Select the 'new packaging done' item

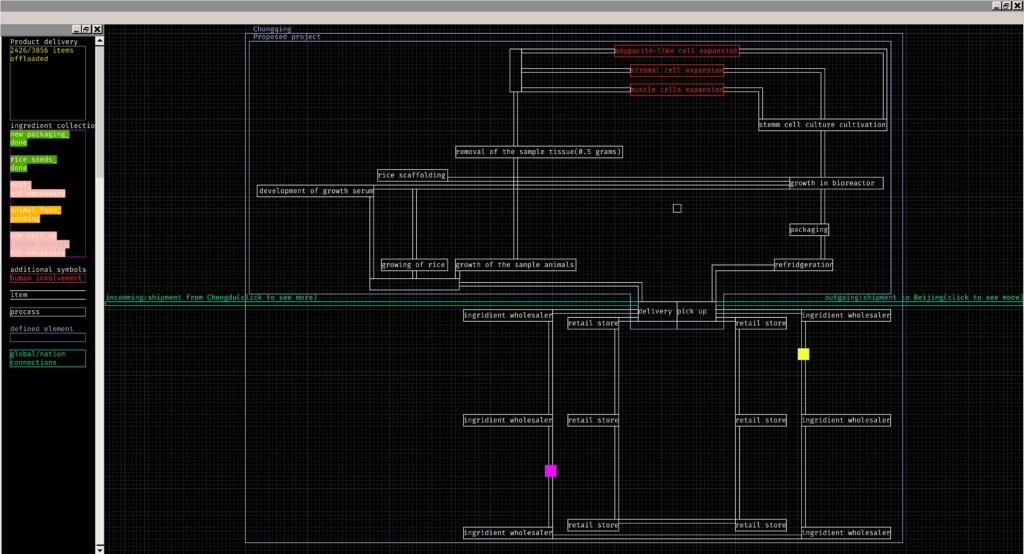pyautogui.click(x=39, y=138)
